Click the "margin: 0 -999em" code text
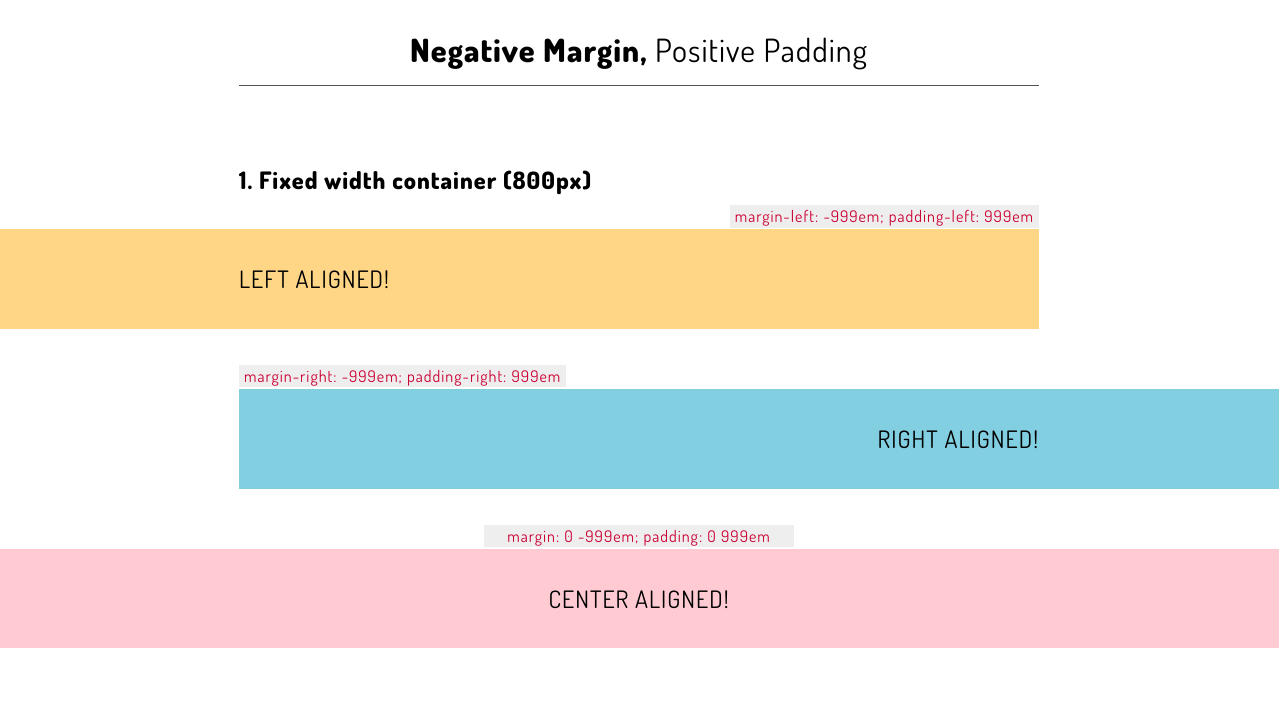The width and height of the screenshot is (1279, 720). 570,537
